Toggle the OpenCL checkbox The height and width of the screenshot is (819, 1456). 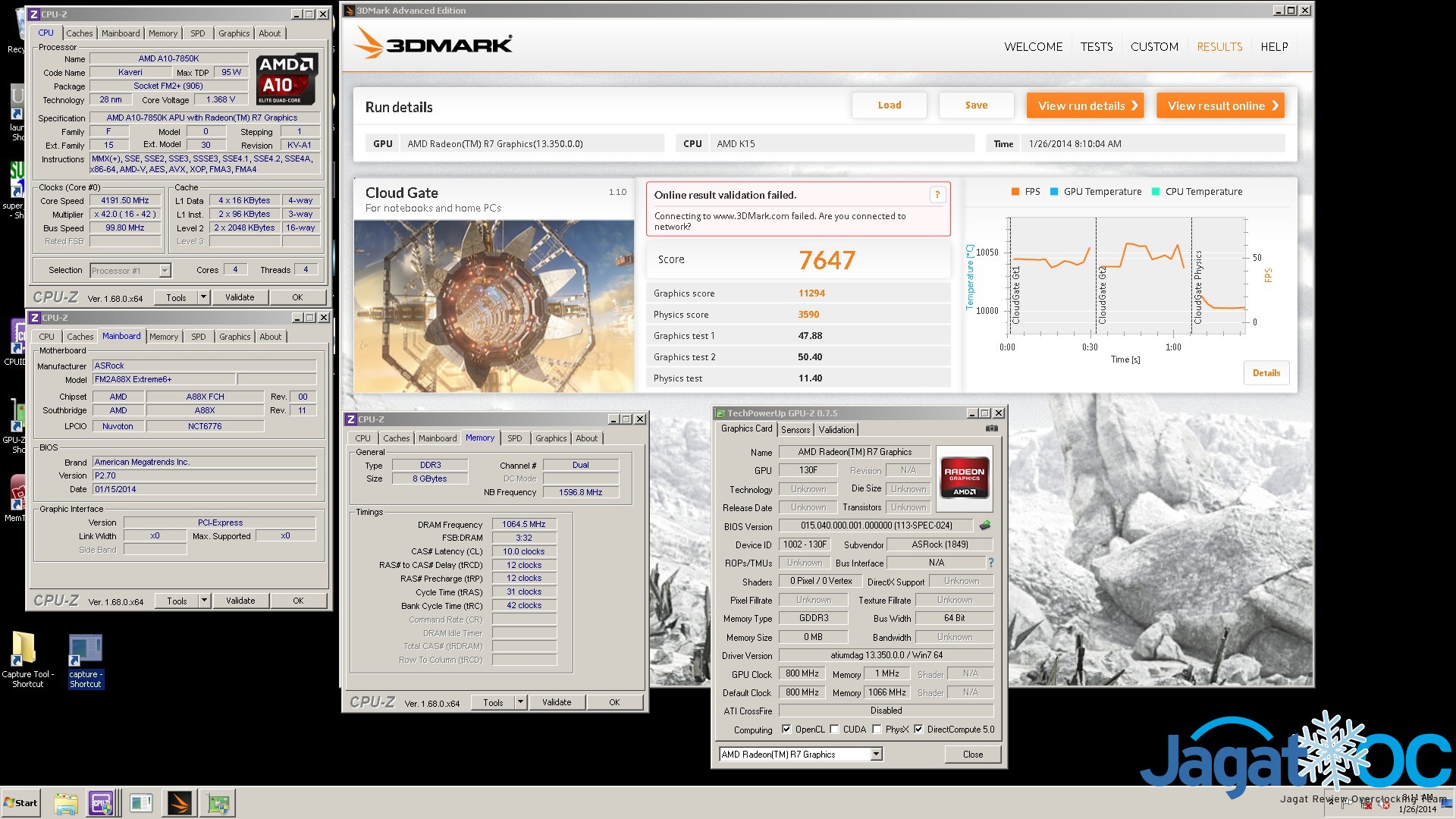click(786, 730)
